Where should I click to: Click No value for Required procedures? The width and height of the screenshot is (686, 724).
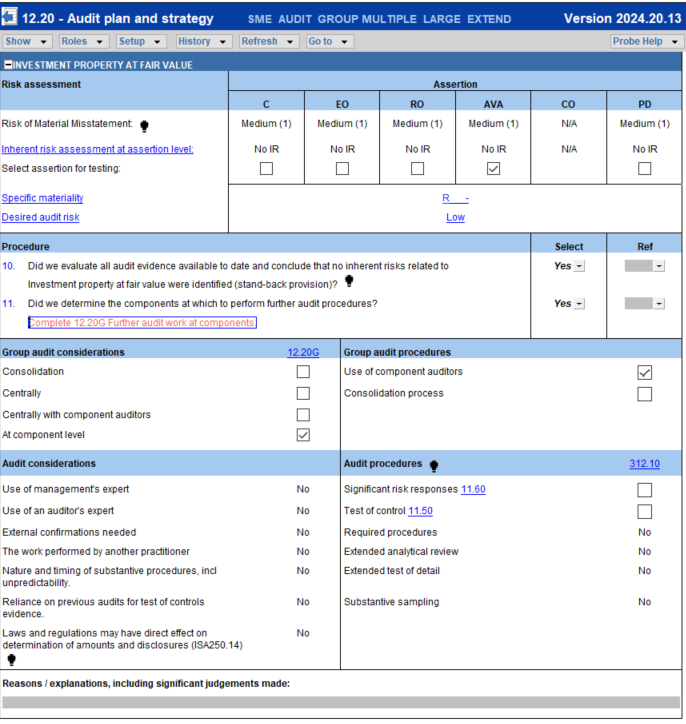(644, 532)
